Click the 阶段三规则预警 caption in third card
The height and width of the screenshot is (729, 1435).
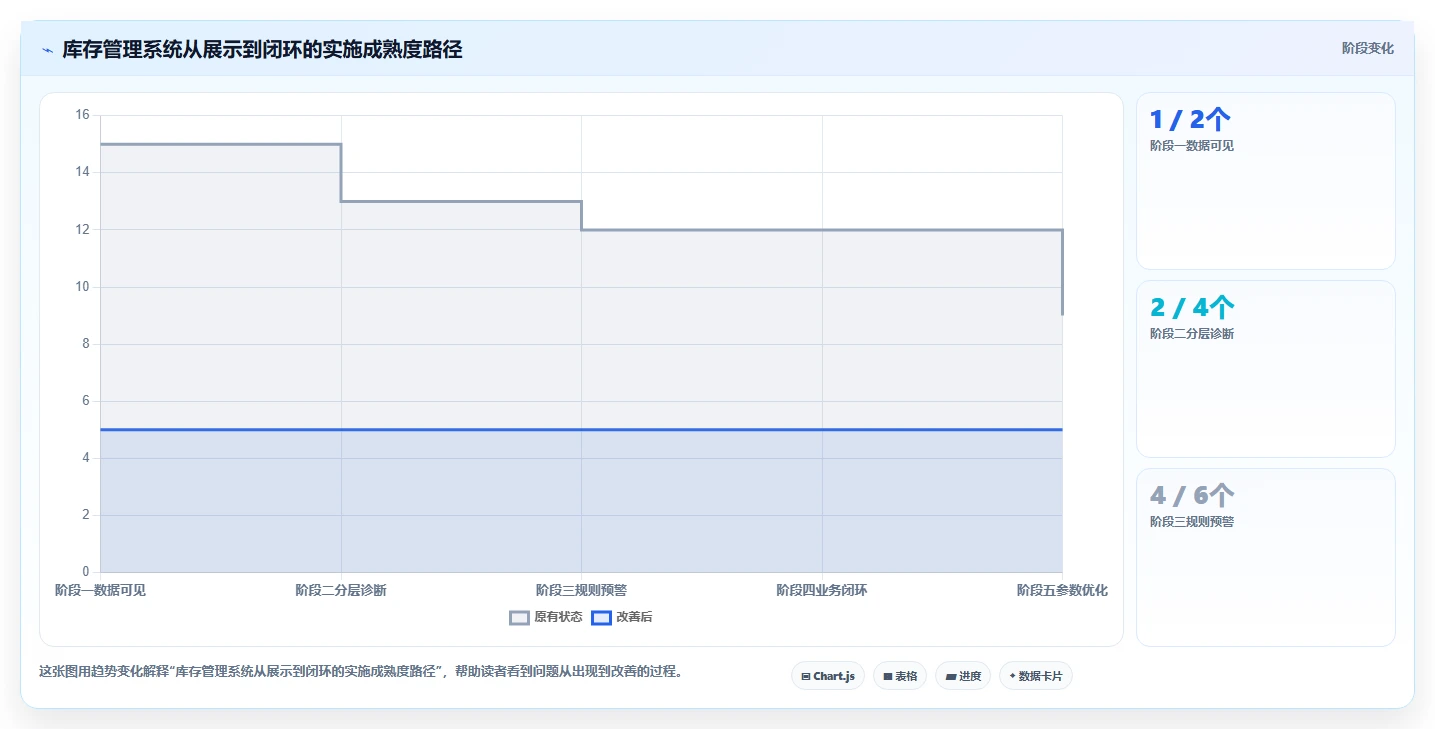(x=1192, y=522)
